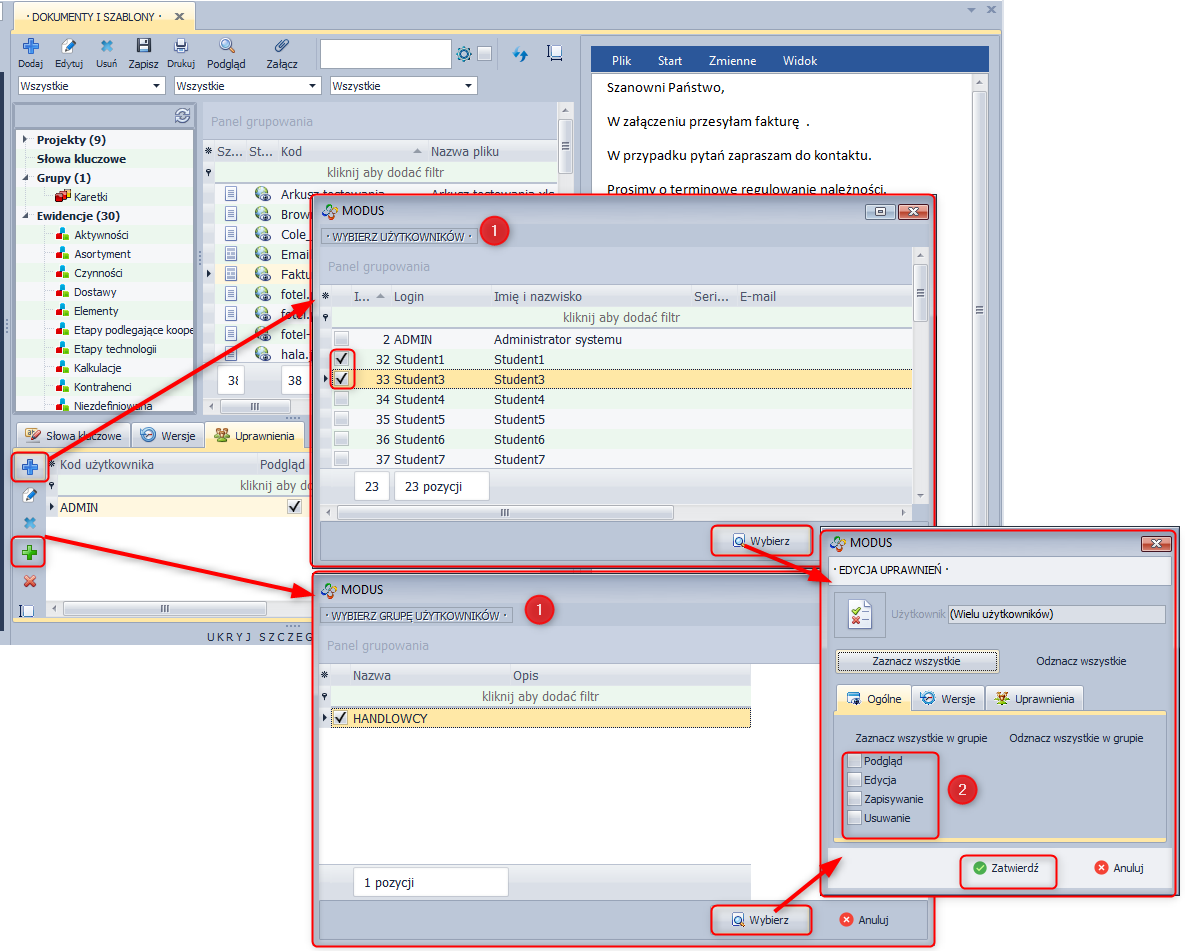Click the Drukuj printer icon
The width and height of the screenshot is (1185, 951).
181,46
